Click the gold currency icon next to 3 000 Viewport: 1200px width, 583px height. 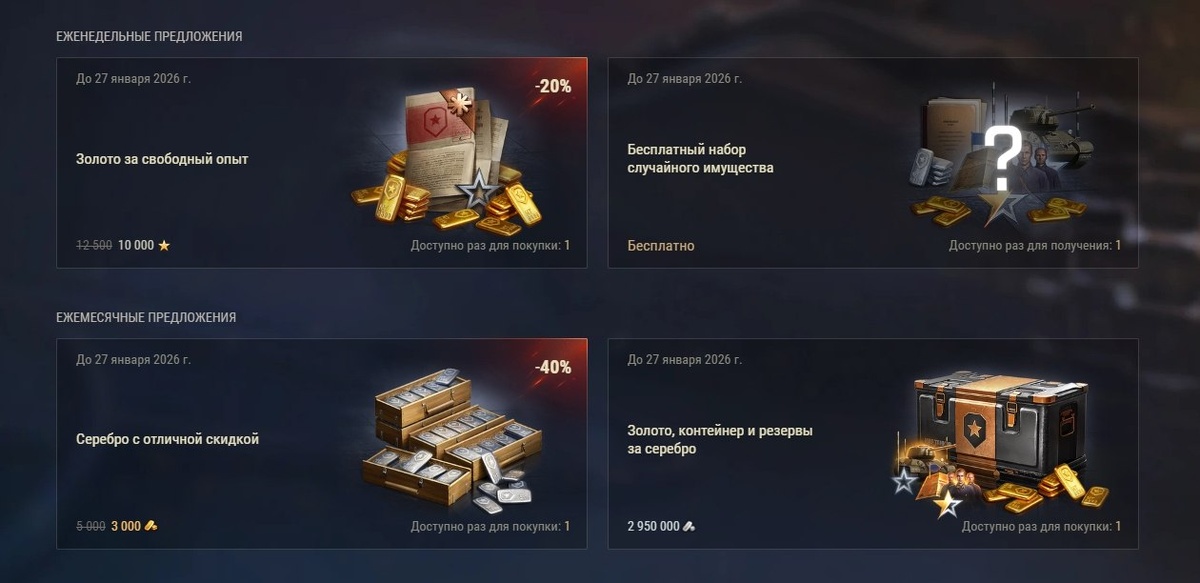[151, 526]
